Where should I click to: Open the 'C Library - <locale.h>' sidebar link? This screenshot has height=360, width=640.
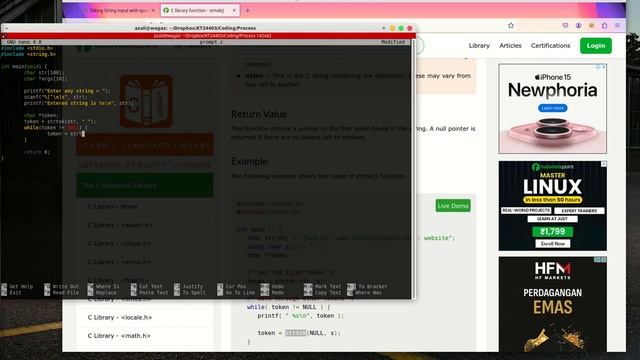tap(120, 317)
